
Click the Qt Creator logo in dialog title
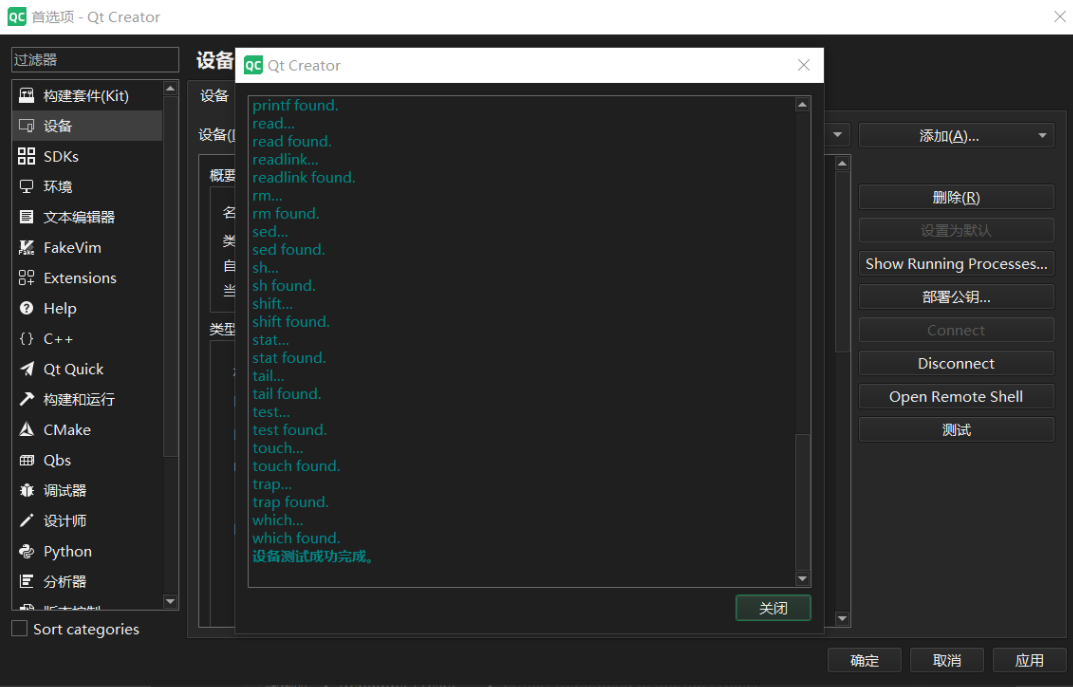(253, 65)
